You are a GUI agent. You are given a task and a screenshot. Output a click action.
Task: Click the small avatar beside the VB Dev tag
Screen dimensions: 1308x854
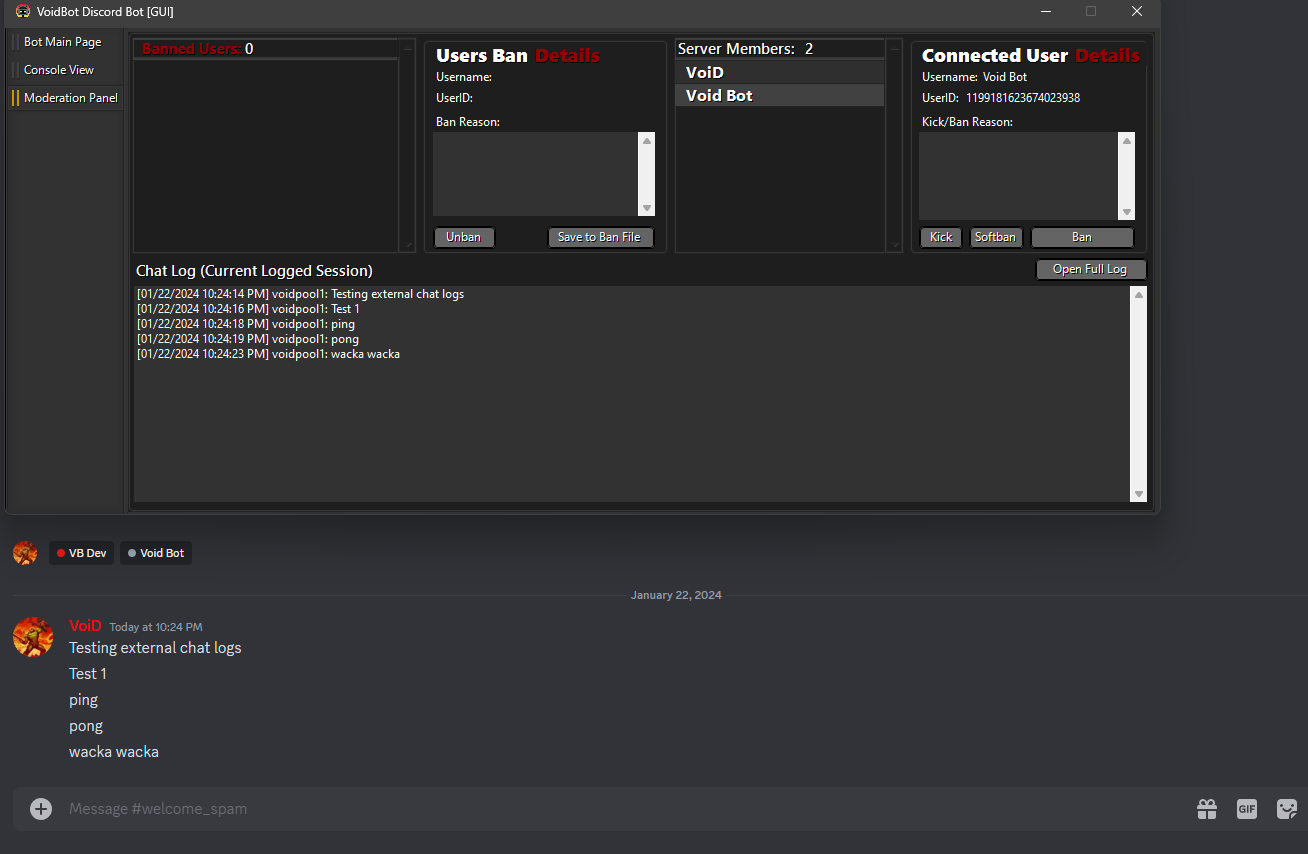click(x=25, y=553)
